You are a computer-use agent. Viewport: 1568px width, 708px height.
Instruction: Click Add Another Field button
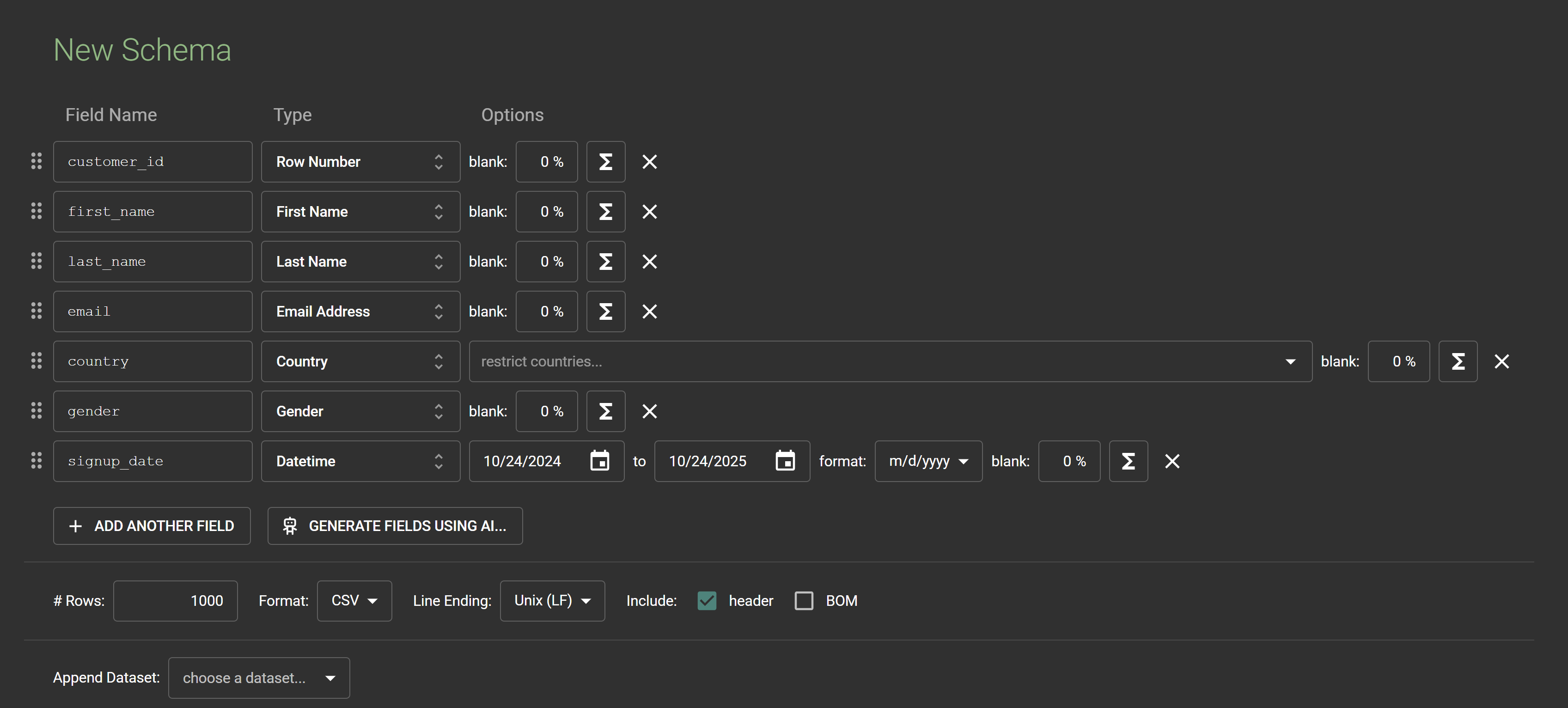152,526
